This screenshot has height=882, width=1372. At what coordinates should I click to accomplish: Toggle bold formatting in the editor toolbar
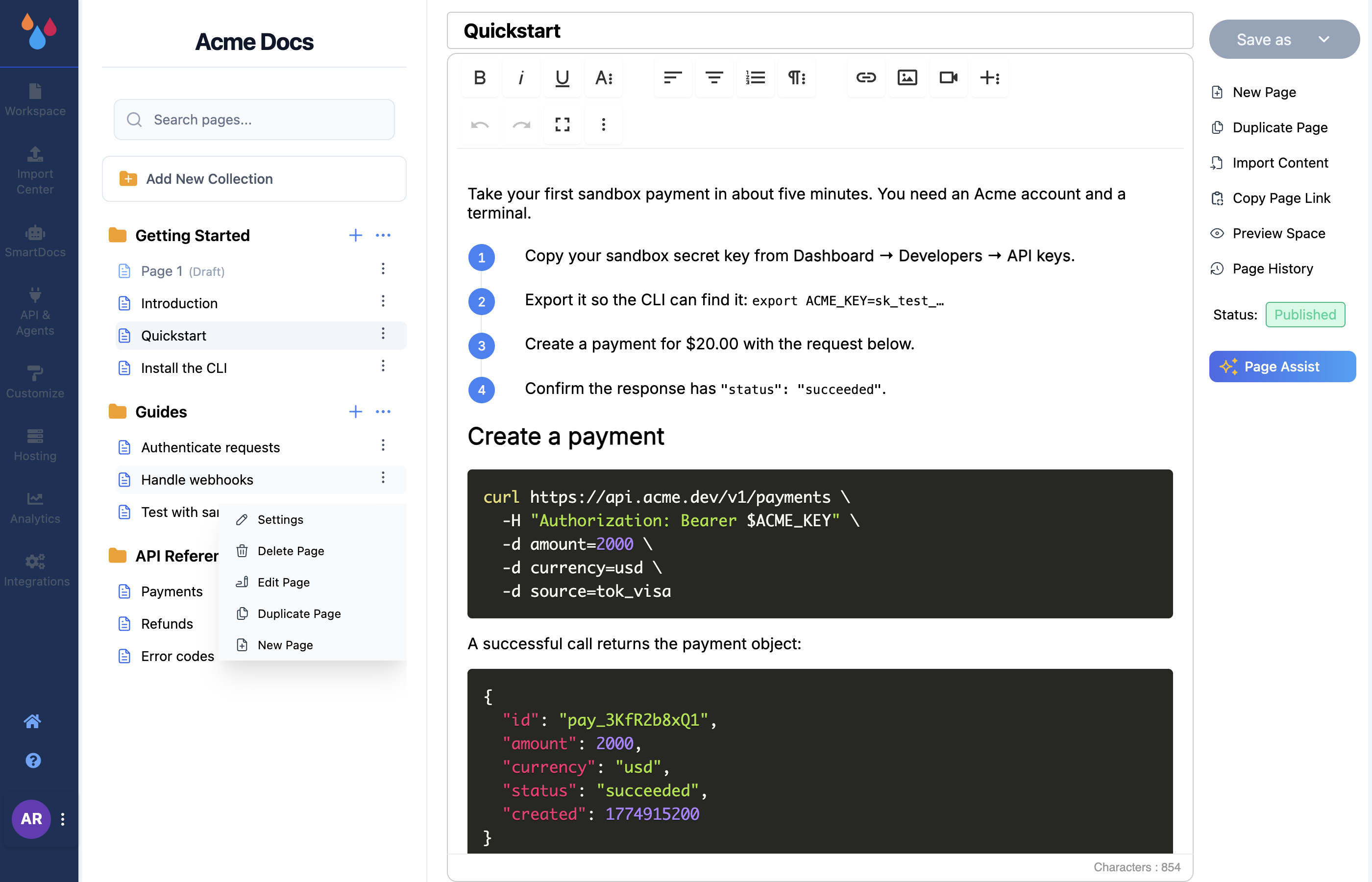480,77
